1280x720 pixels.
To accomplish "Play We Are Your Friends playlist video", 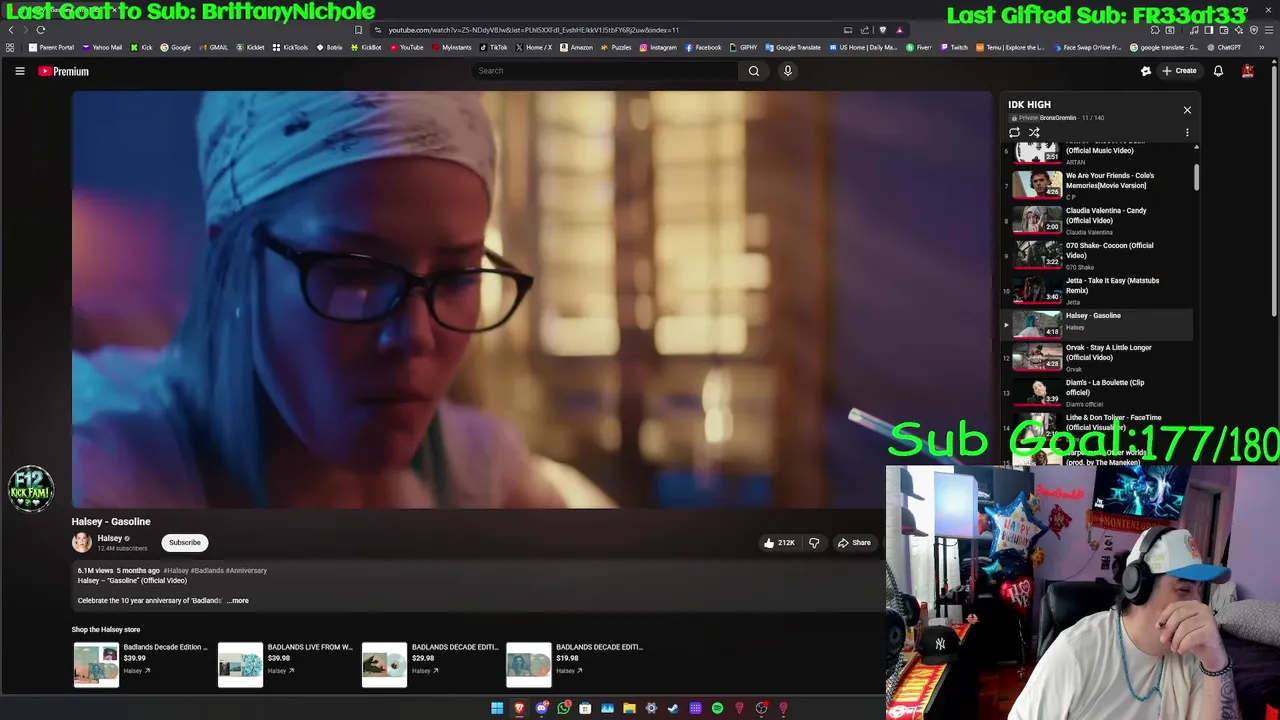I will coord(1097,185).
